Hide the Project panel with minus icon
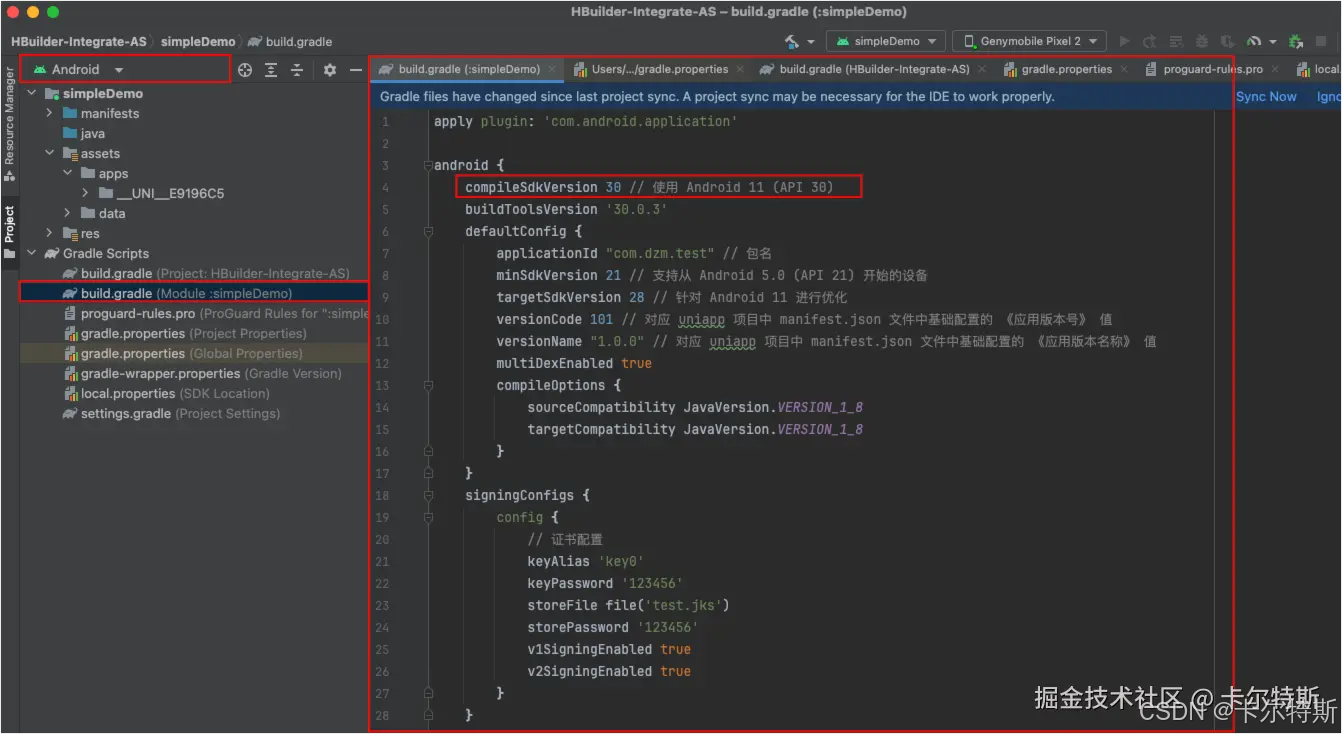The width and height of the screenshot is (1342, 734). pos(355,70)
